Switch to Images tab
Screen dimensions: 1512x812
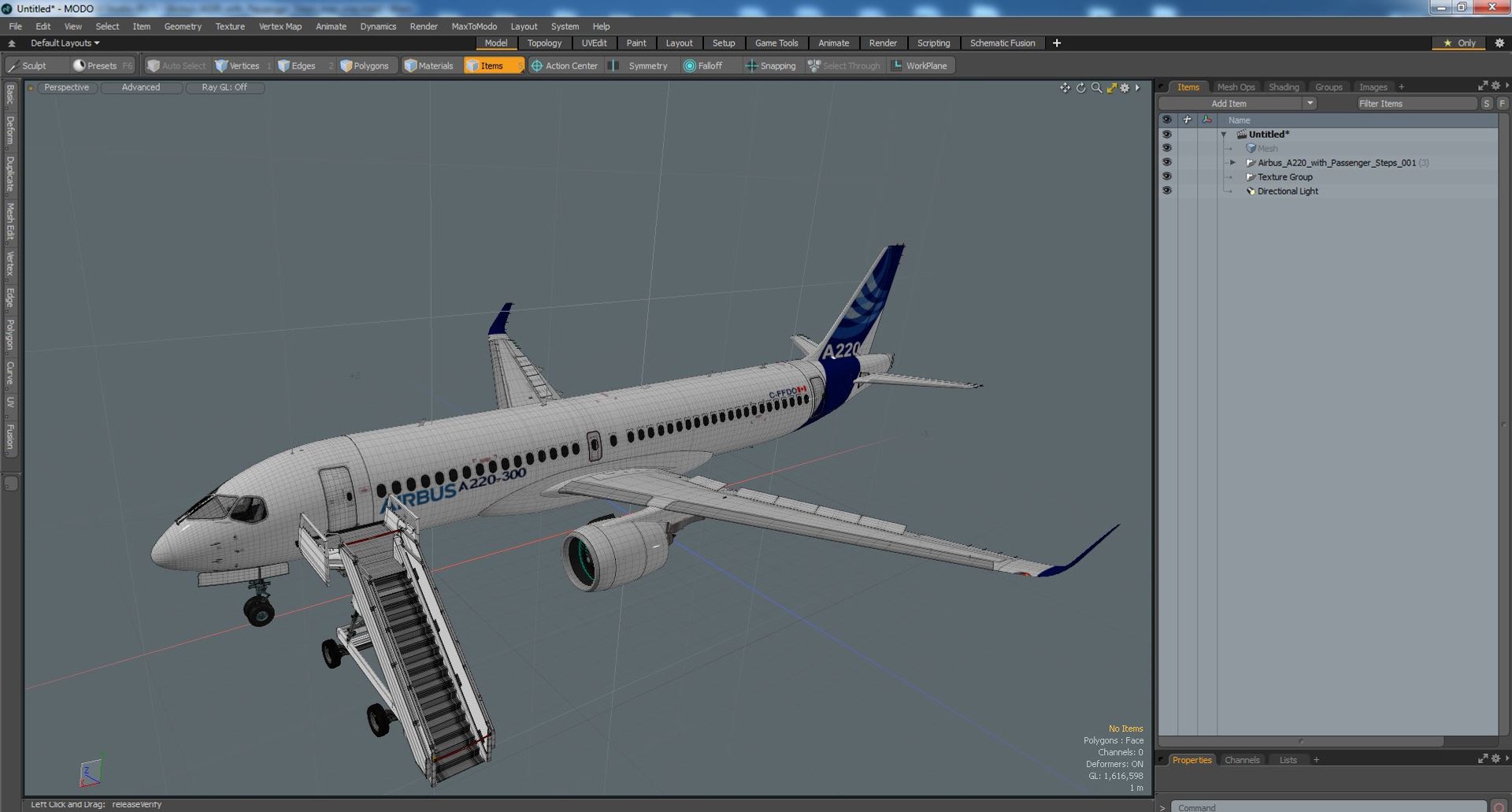point(1373,87)
